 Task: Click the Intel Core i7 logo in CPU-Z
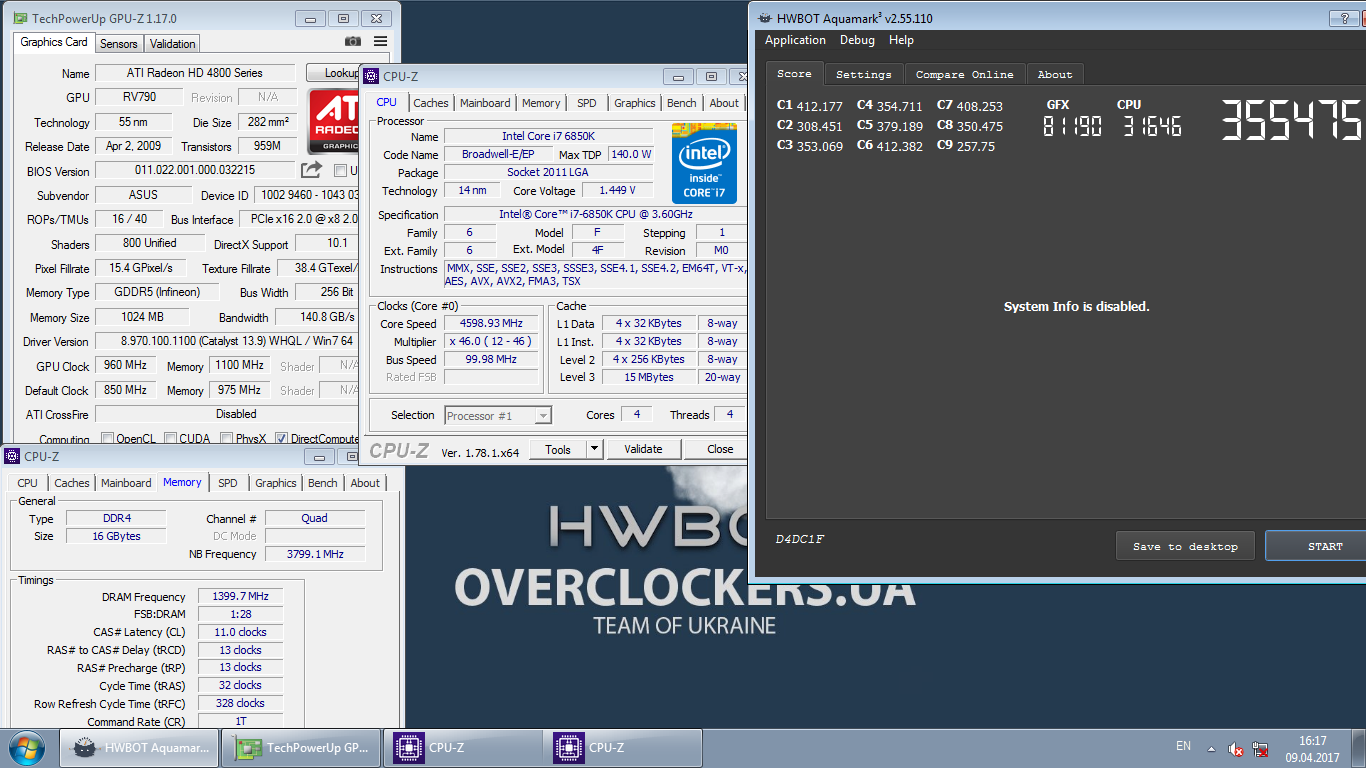pyautogui.click(x=704, y=164)
